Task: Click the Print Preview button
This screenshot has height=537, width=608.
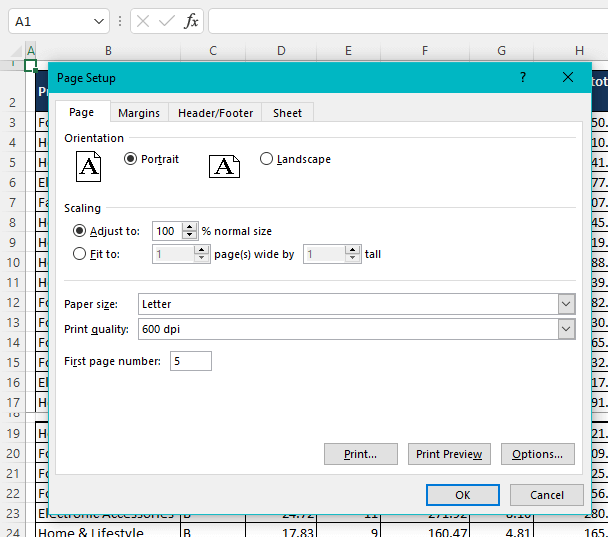Action: [x=449, y=454]
